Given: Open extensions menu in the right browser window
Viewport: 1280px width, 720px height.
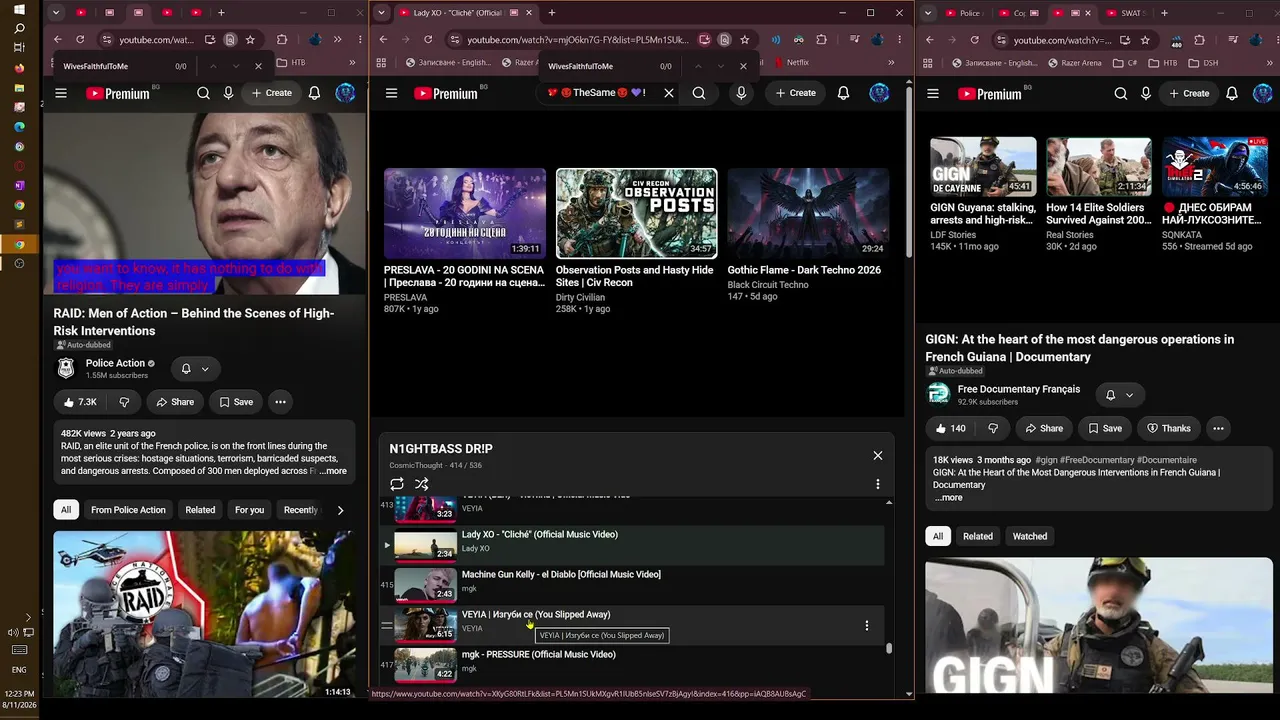Looking at the screenshot, I should pyautogui.click(x=1199, y=40).
